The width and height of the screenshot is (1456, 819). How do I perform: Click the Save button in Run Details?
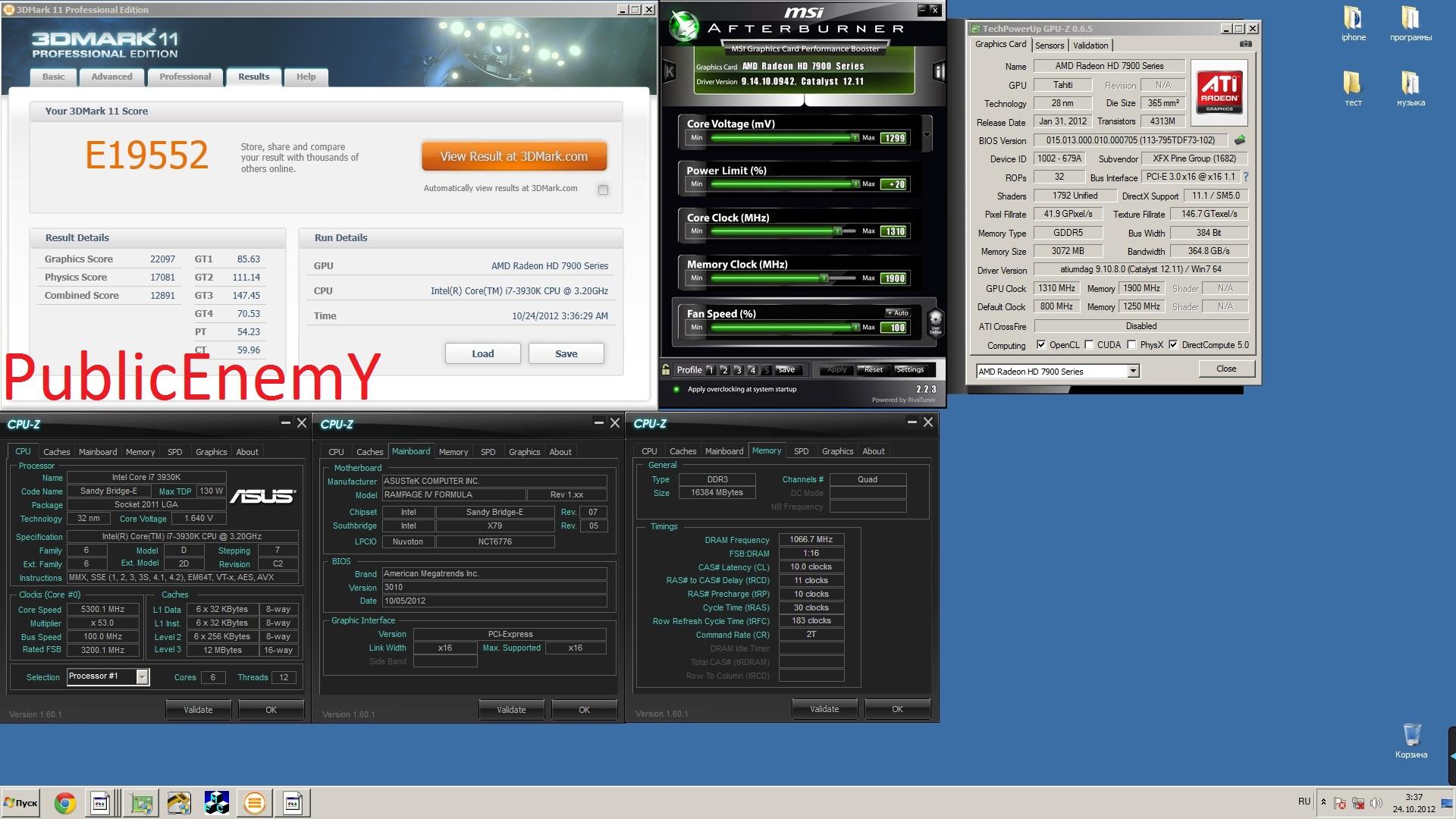click(566, 353)
